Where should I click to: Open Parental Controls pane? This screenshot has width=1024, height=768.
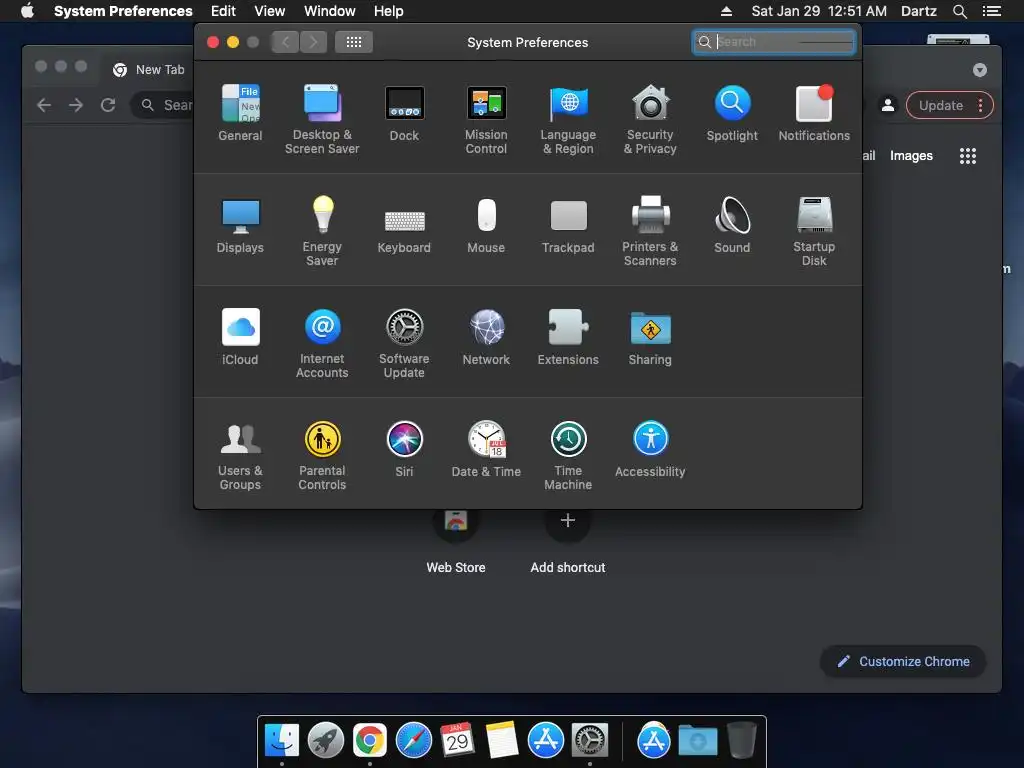click(322, 456)
